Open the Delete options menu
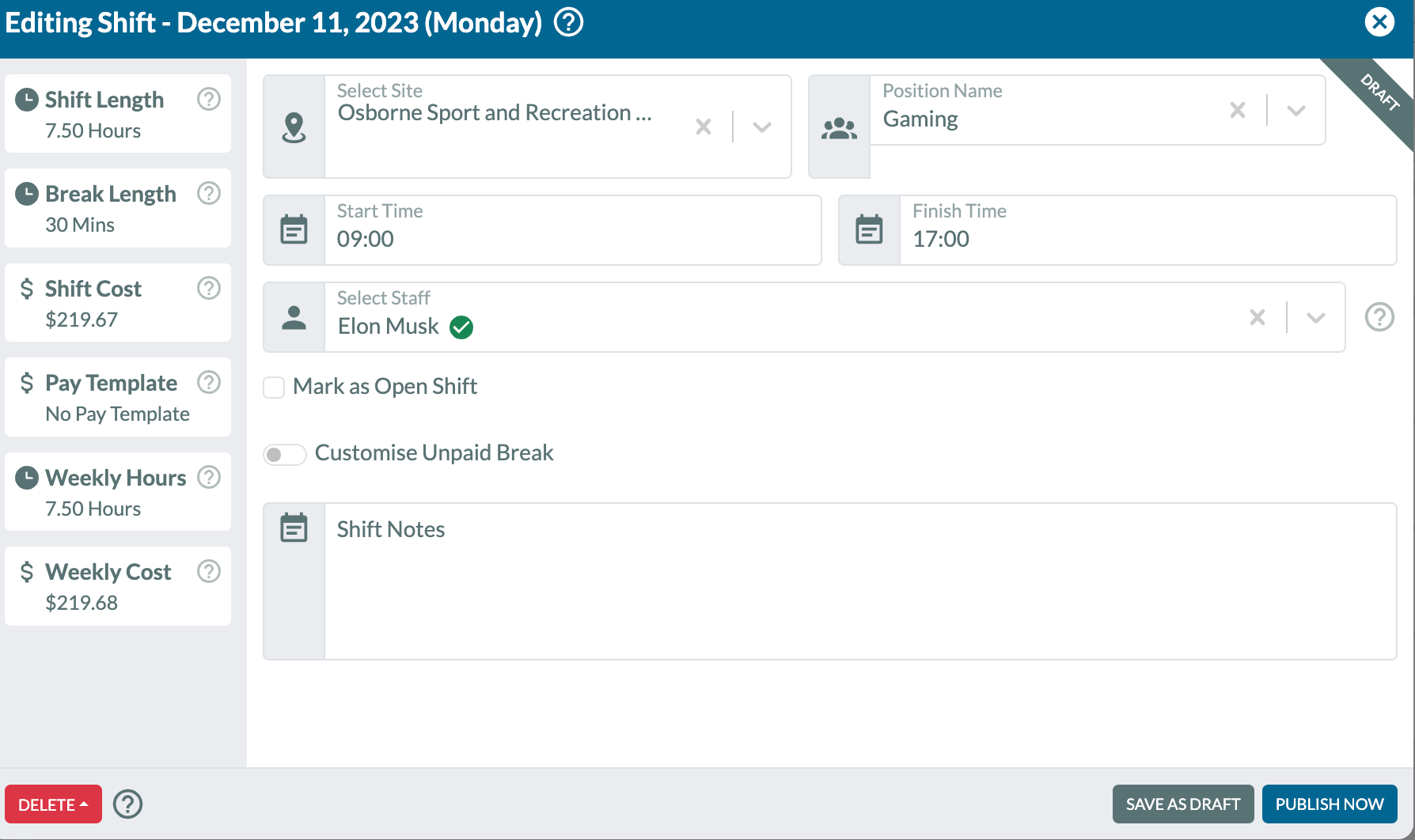The height and width of the screenshot is (840, 1415). (54, 804)
